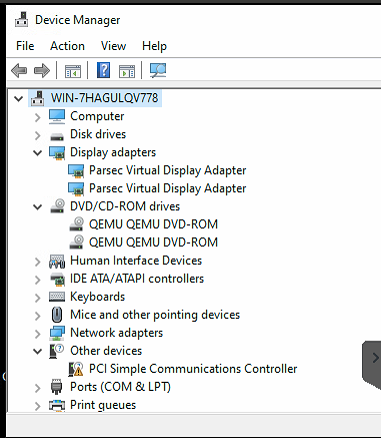This screenshot has width=381, height=438.
Task: Select second Parsec Virtual Display Adapter label
Action: tap(167, 188)
